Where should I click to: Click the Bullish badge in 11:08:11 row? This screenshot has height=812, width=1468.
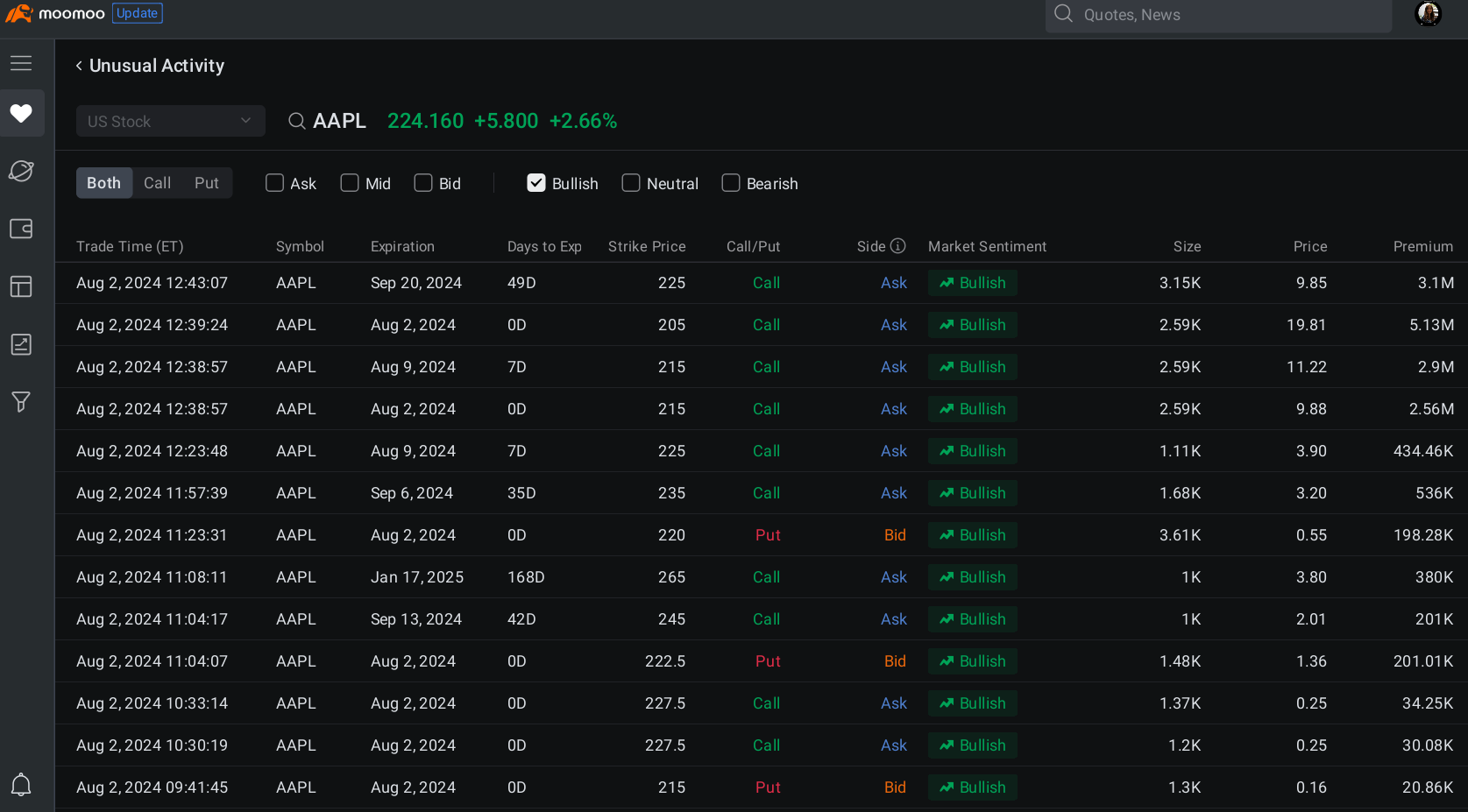[x=973, y=577]
